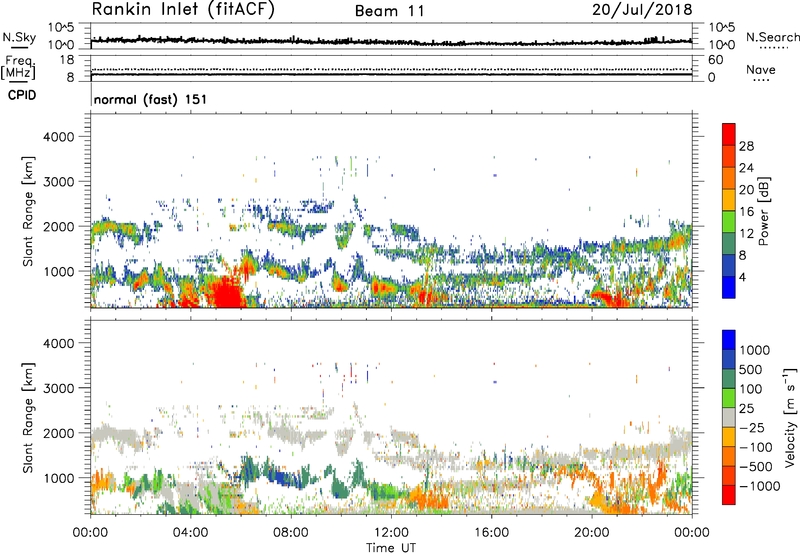Viewport: 800px width, 554px height.
Task: Click the red bottom velocity colorbar swatch
Action: point(729,495)
